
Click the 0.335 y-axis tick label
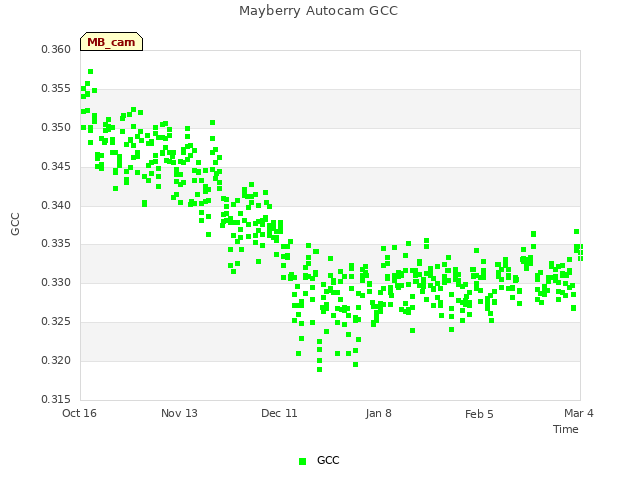pos(56,244)
